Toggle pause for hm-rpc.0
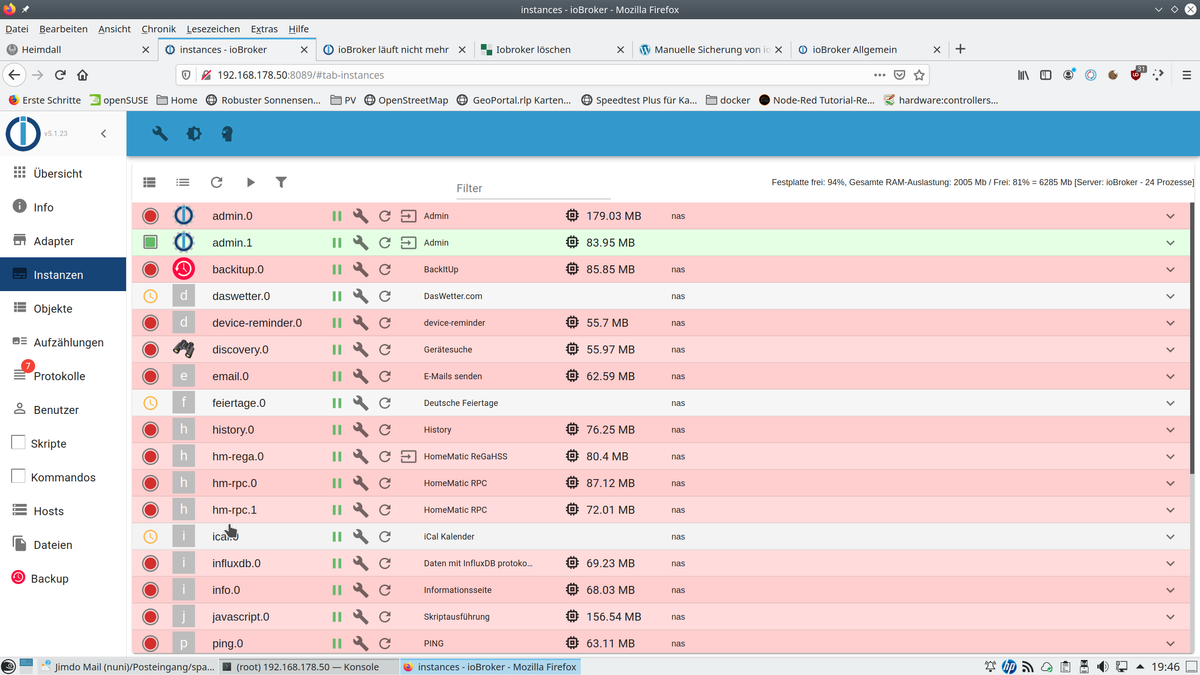Image resolution: width=1200 pixels, height=675 pixels. pos(337,483)
